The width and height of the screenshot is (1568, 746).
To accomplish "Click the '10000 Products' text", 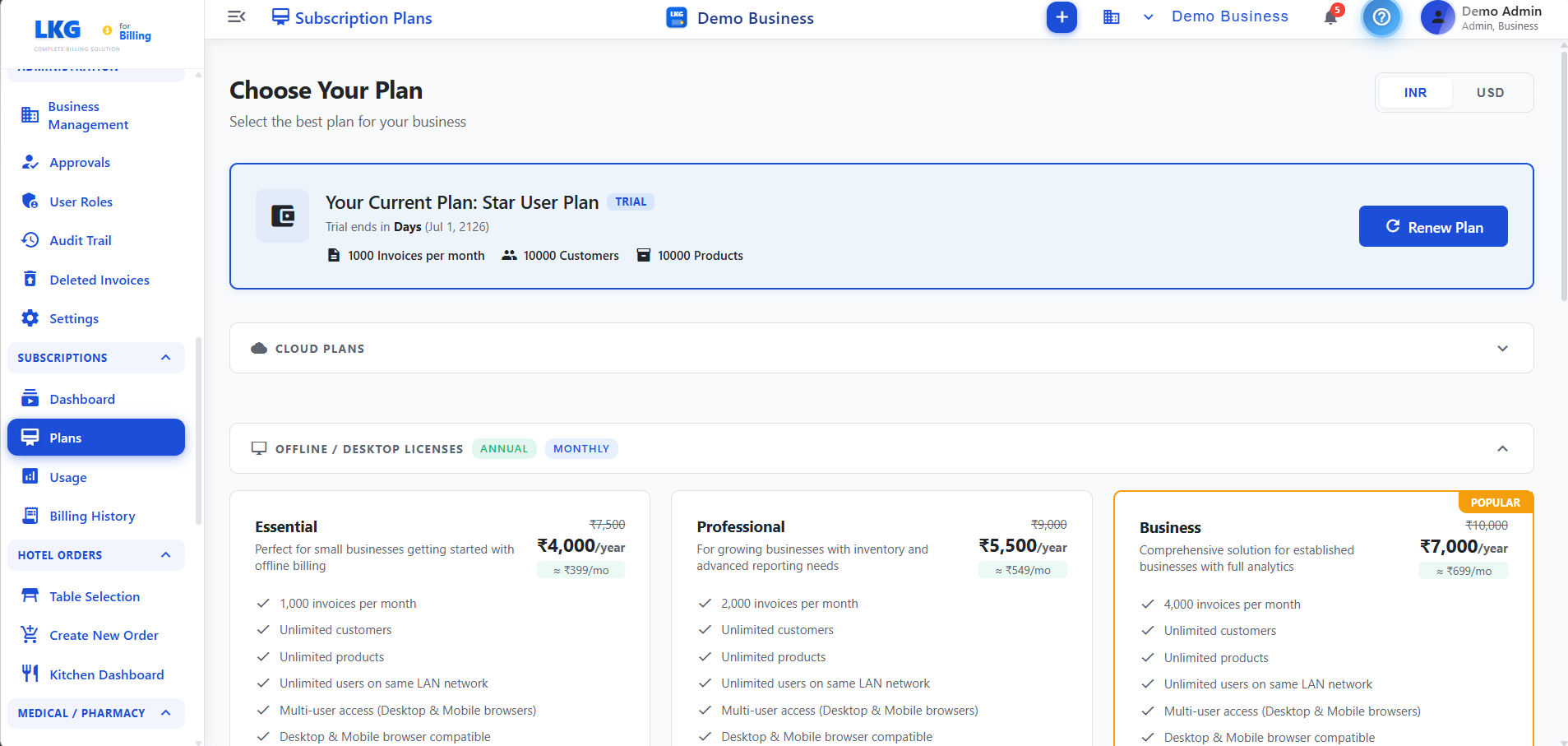I will pyautogui.click(x=700, y=256).
